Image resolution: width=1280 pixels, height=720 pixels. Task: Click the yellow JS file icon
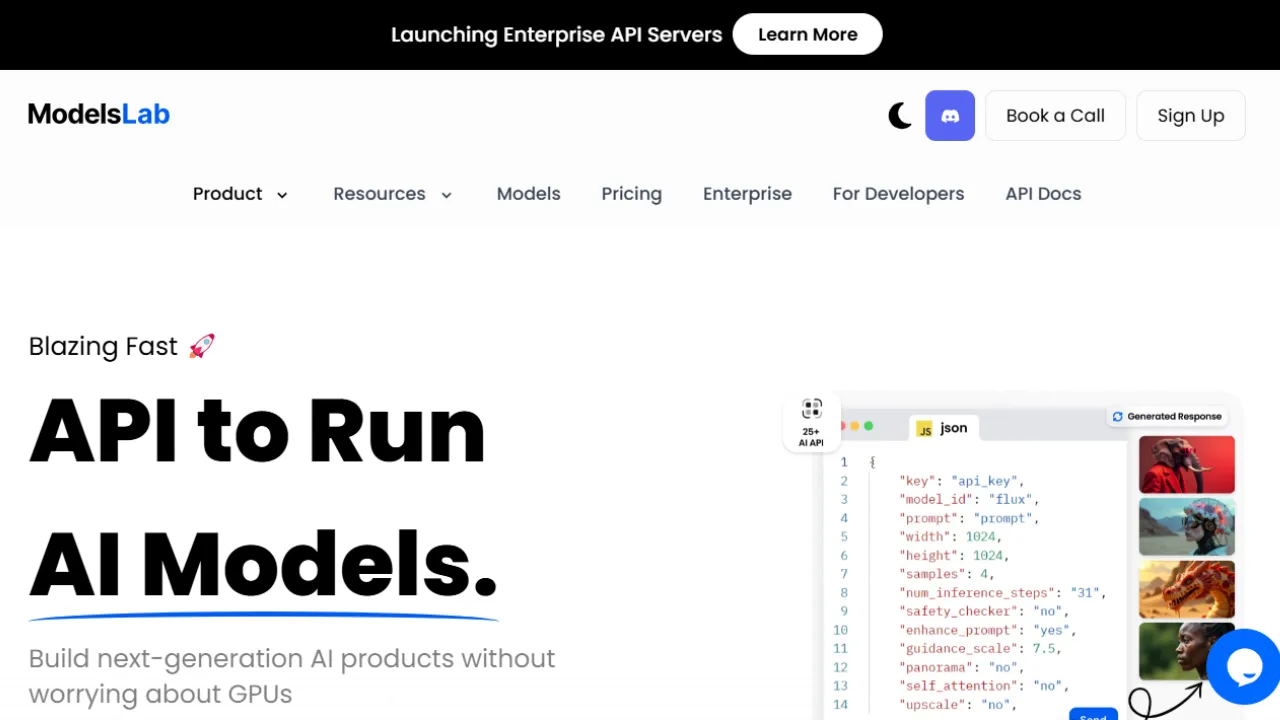click(925, 429)
